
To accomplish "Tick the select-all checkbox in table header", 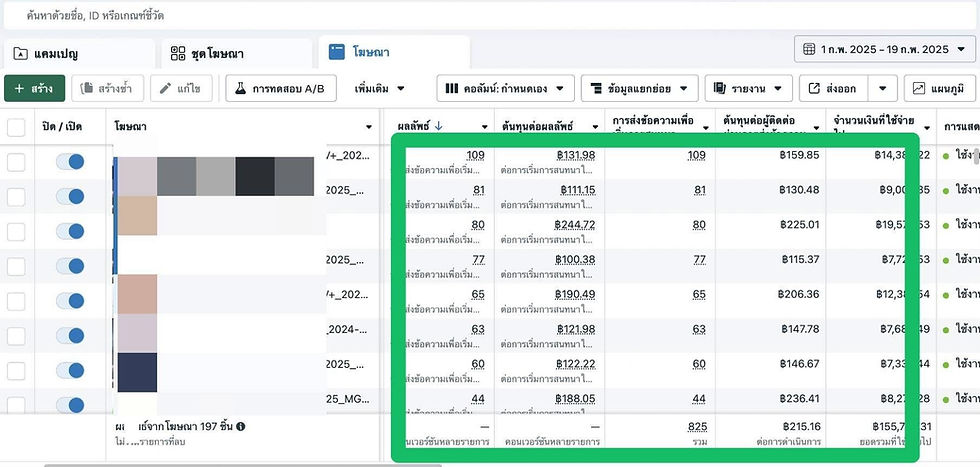I will click(16, 128).
